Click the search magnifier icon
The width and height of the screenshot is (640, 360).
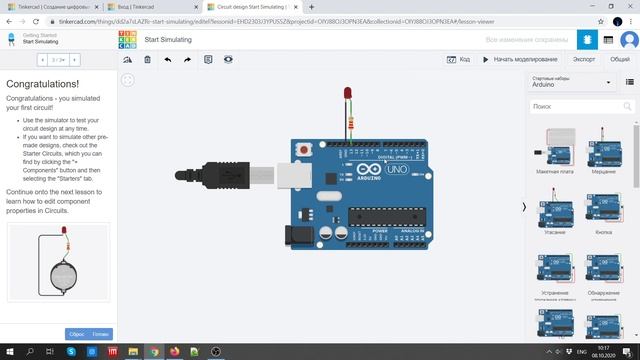(627, 107)
